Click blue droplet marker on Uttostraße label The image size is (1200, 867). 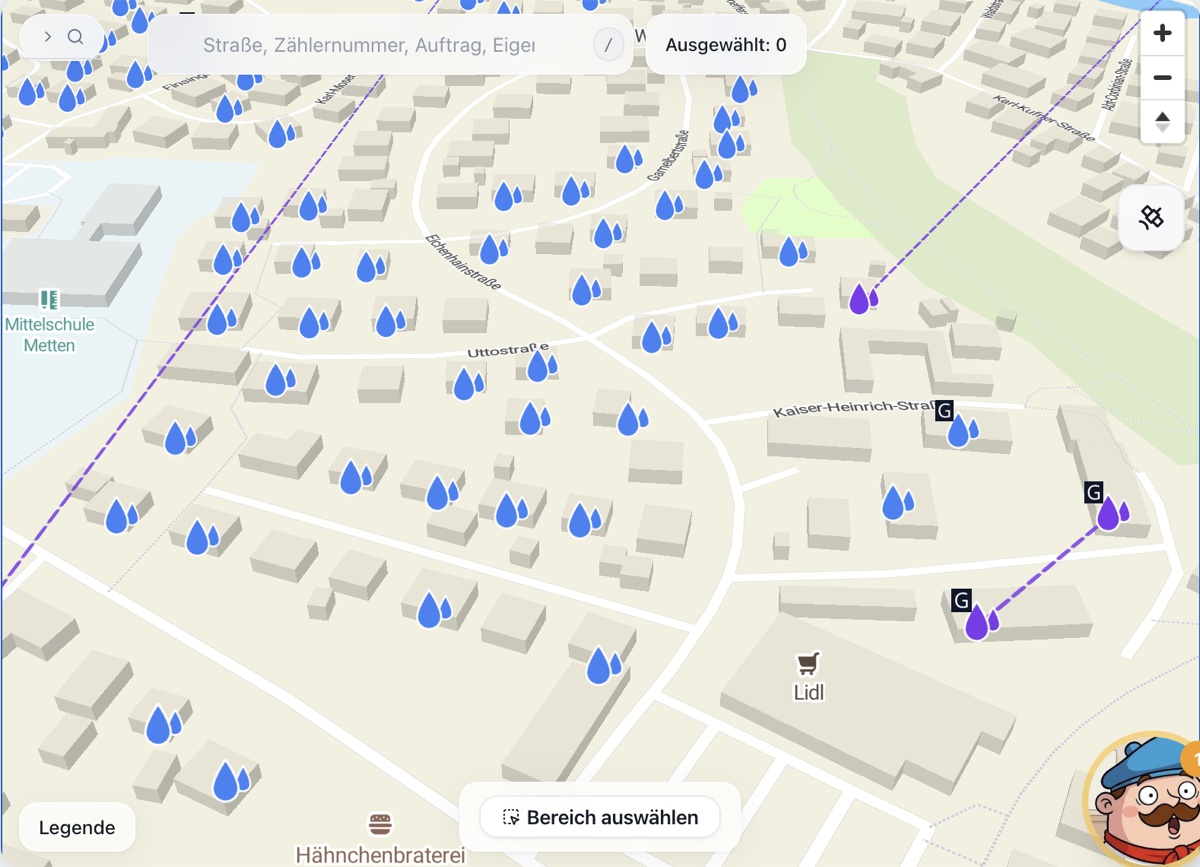pos(541,365)
